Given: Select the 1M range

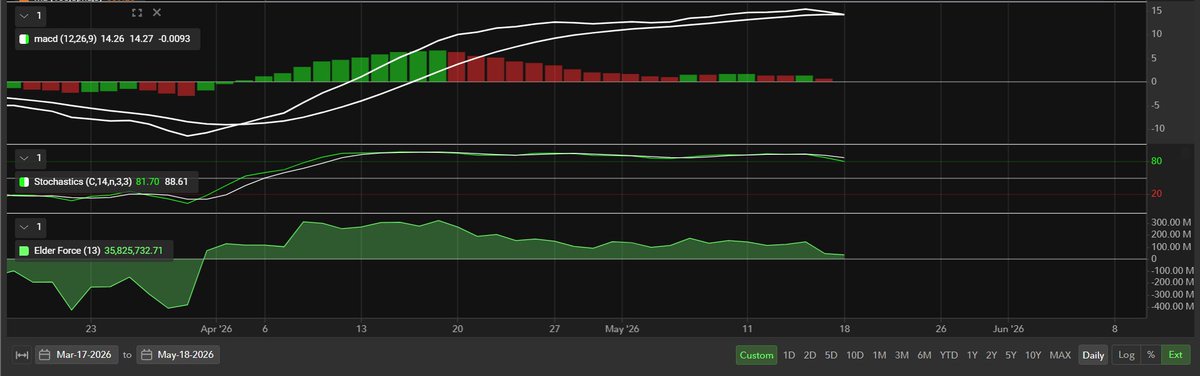Looking at the screenshot, I should pyautogui.click(x=880, y=355).
